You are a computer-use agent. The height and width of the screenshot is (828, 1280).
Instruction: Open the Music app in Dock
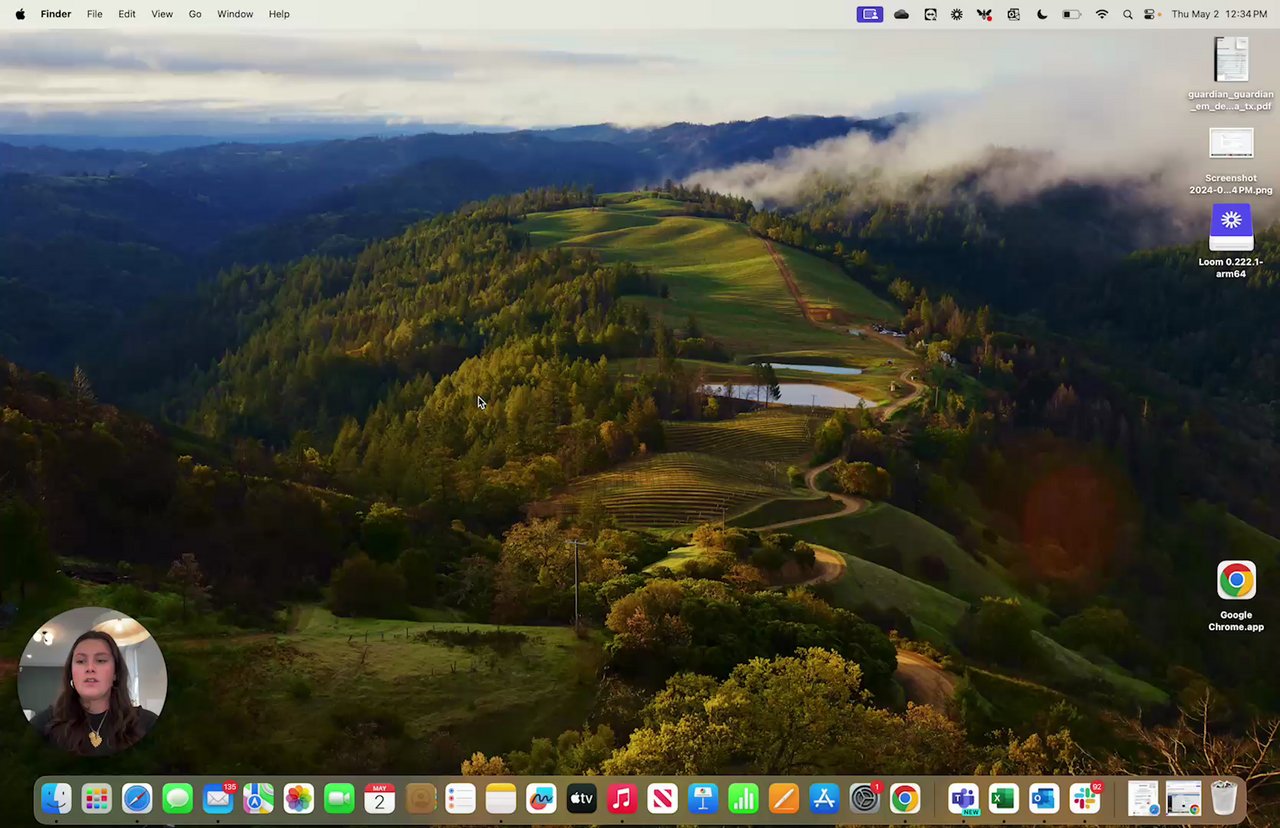[622, 798]
